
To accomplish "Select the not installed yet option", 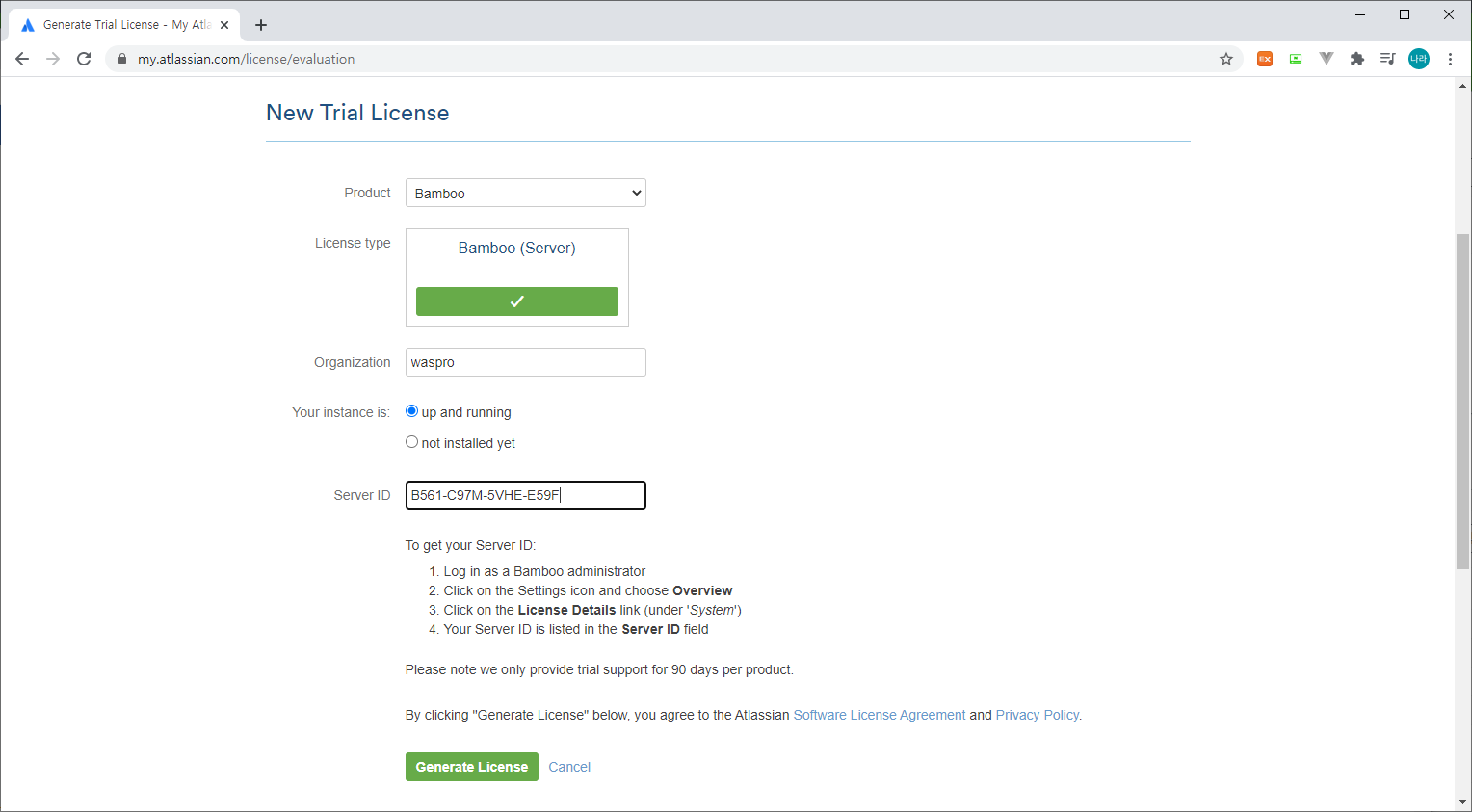I will click(x=412, y=442).
